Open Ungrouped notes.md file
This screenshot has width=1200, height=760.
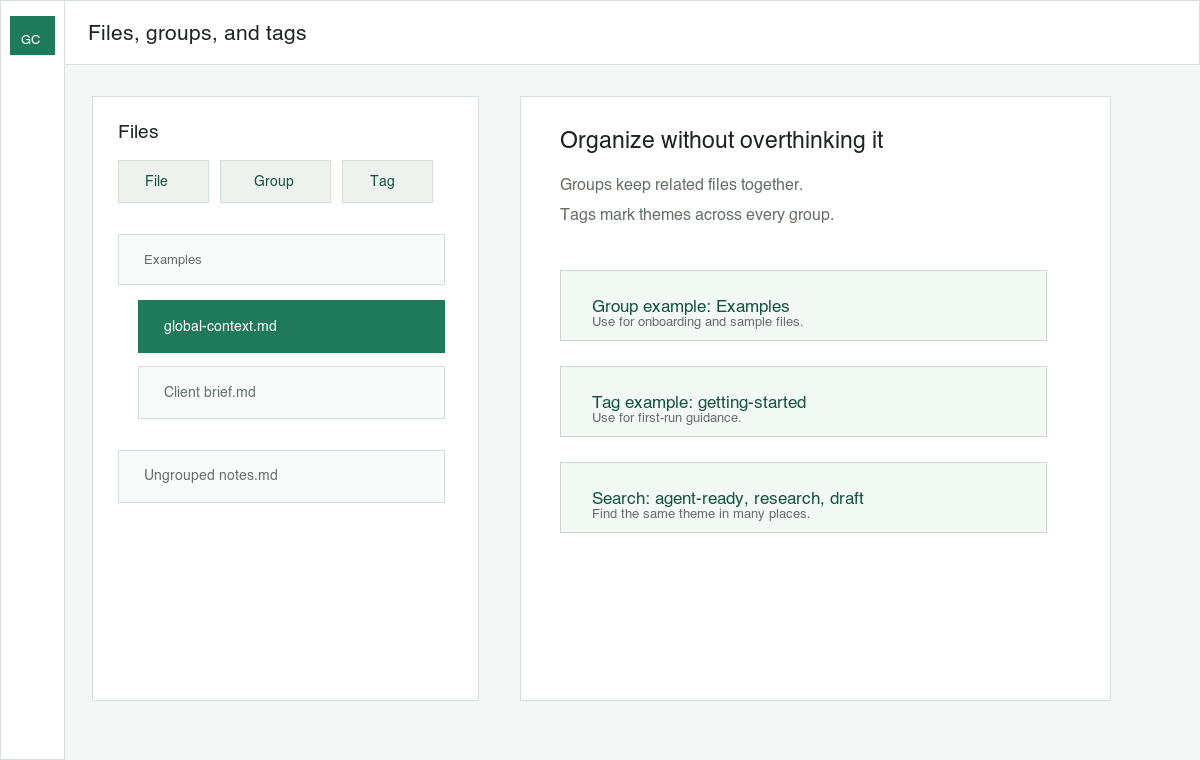[281, 476]
